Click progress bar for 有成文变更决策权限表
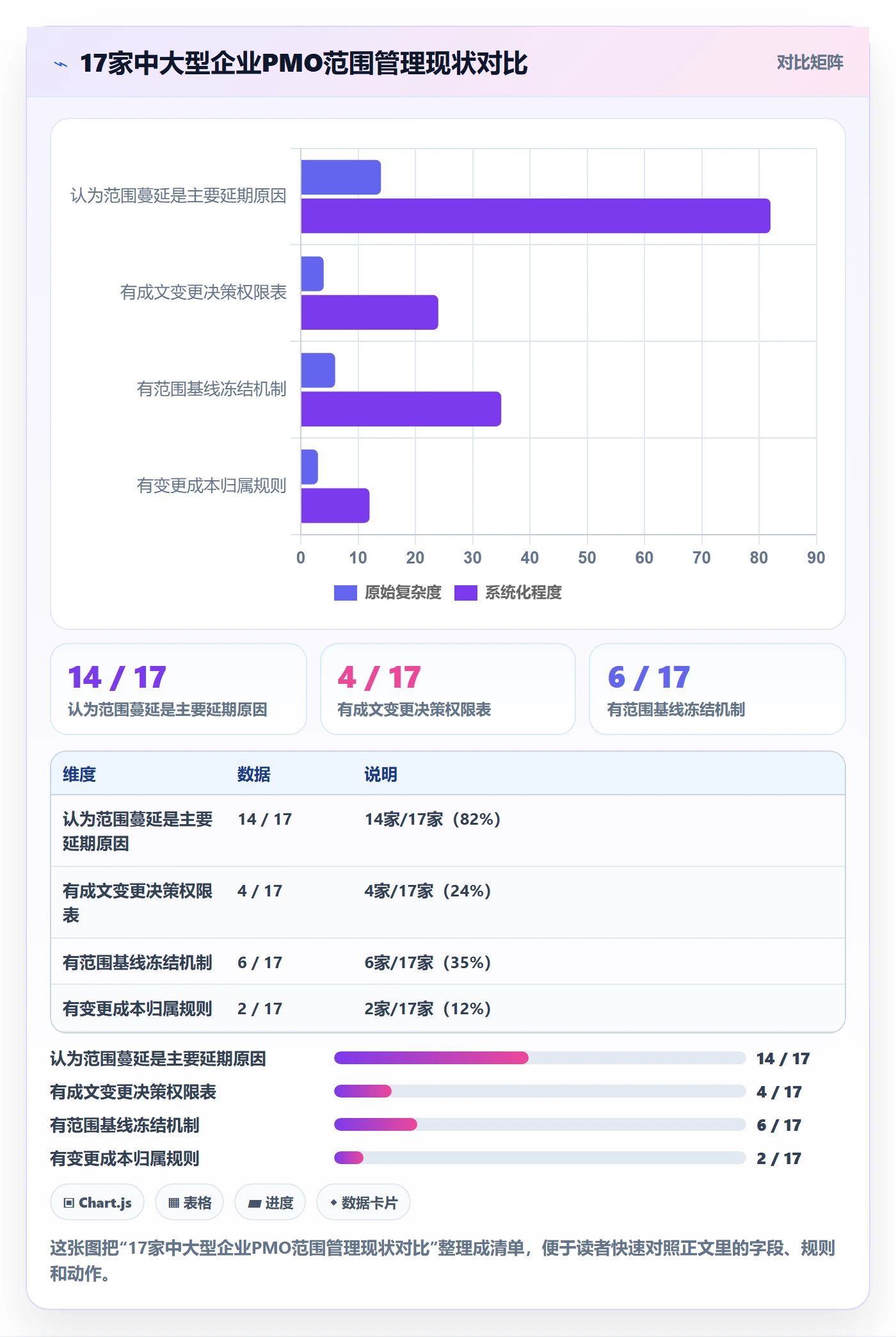 point(540,1091)
